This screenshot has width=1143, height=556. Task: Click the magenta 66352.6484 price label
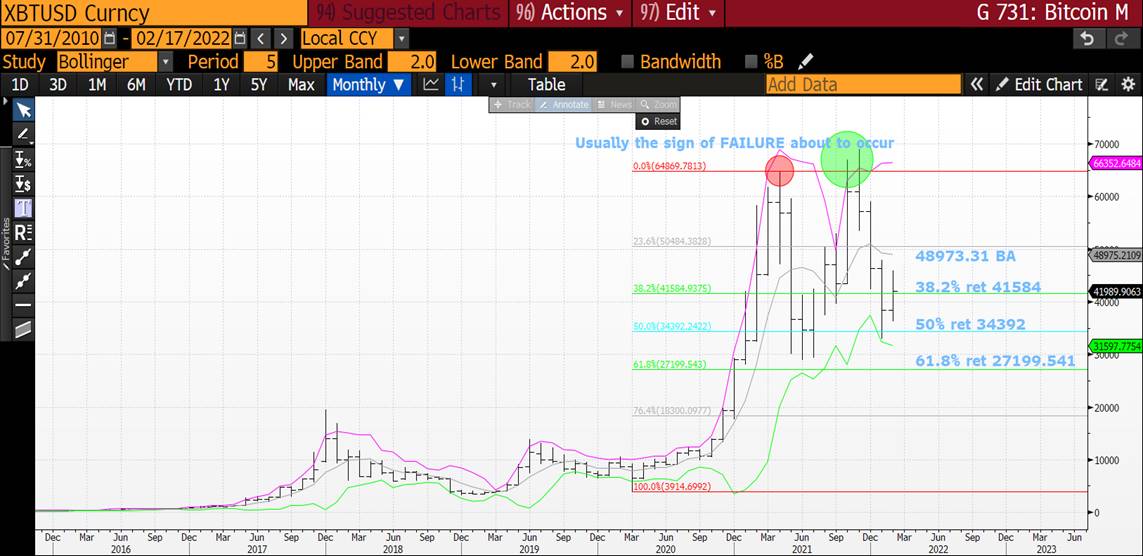[1115, 164]
